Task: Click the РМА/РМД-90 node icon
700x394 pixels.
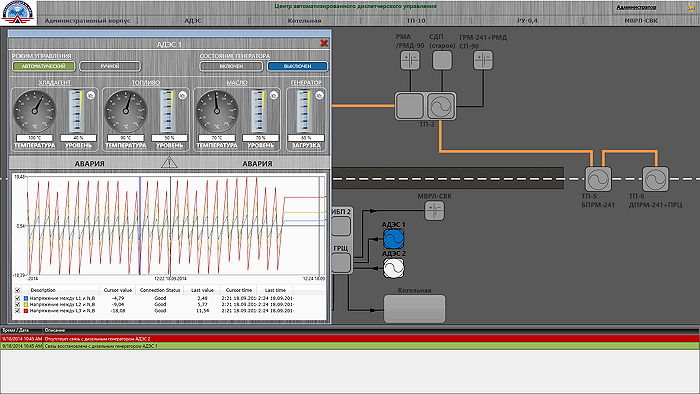Action: (410, 60)
